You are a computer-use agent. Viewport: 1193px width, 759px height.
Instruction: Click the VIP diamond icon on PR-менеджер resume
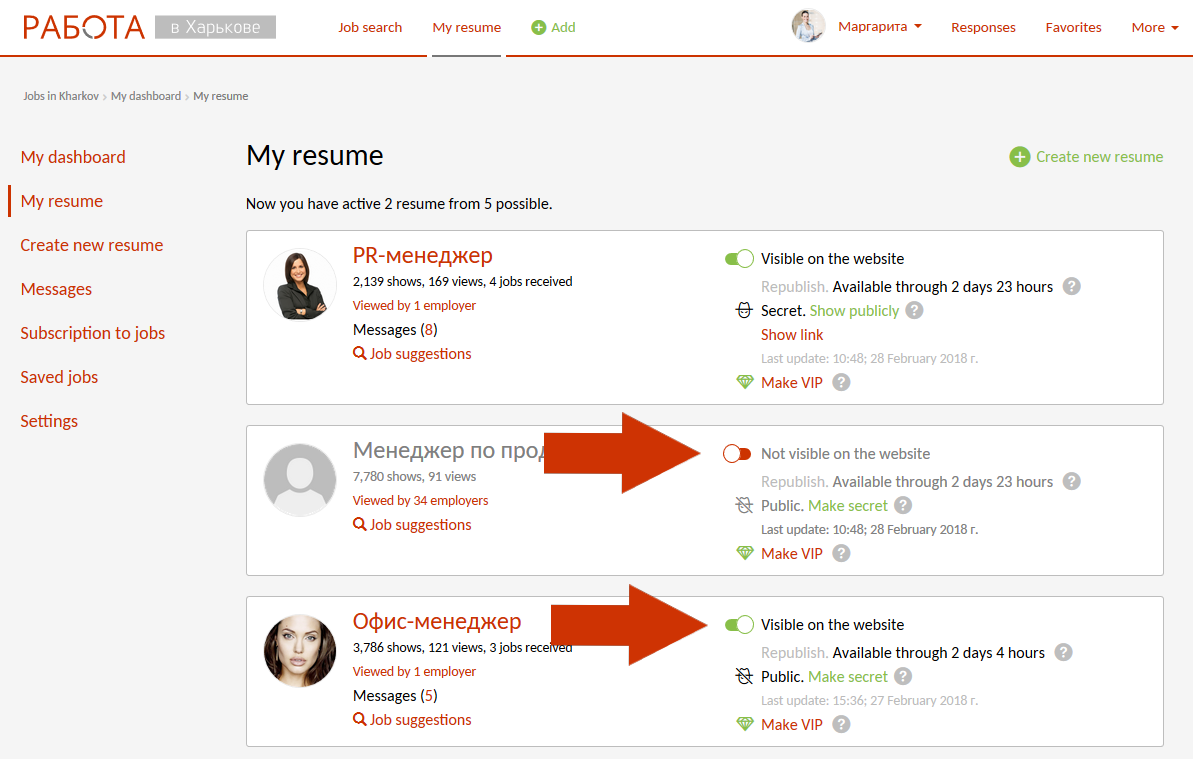(744, 382)
